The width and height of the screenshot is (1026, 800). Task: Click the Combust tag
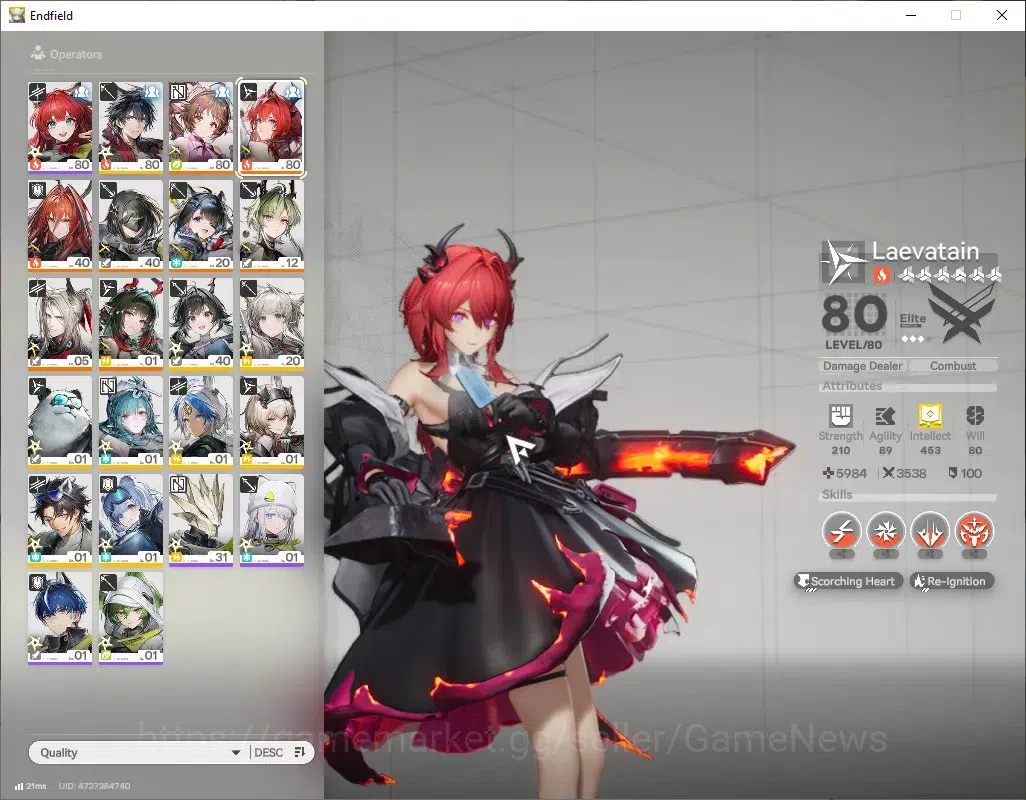pyautogui.click(x=953, y=366)
